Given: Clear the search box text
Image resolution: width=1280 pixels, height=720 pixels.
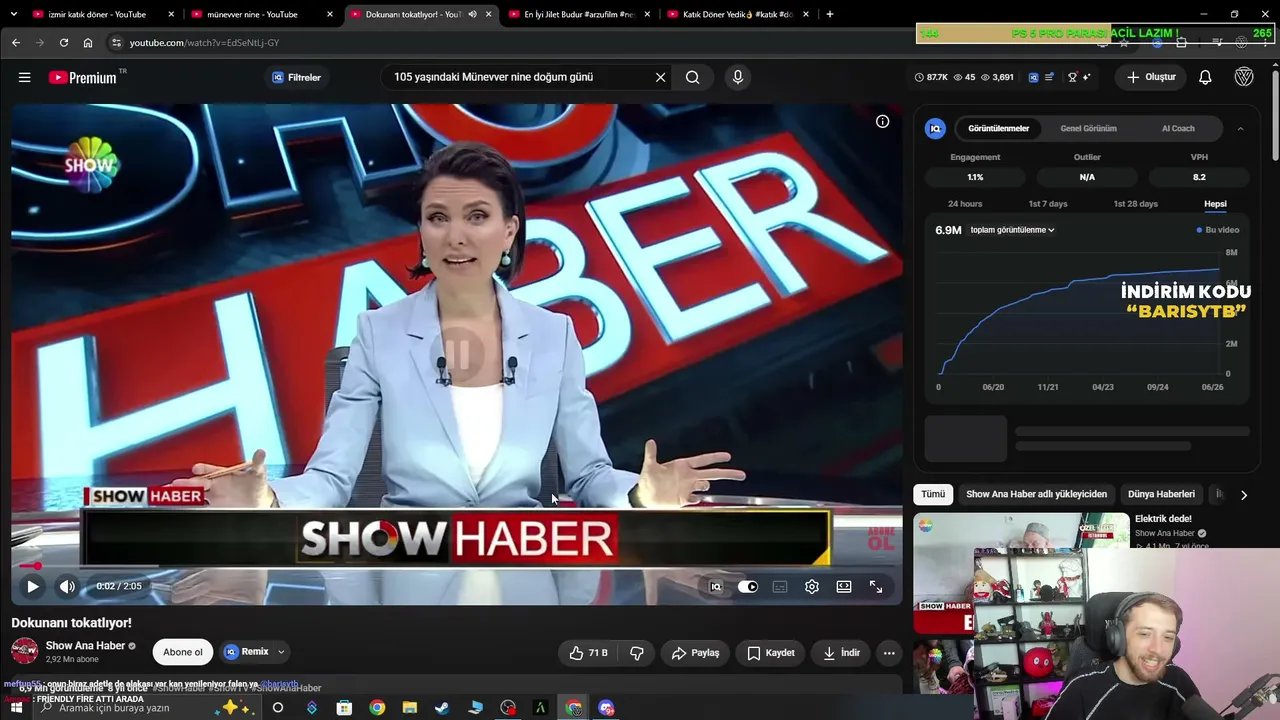Looking at the screenshot, I should click(x=660, y=77).
